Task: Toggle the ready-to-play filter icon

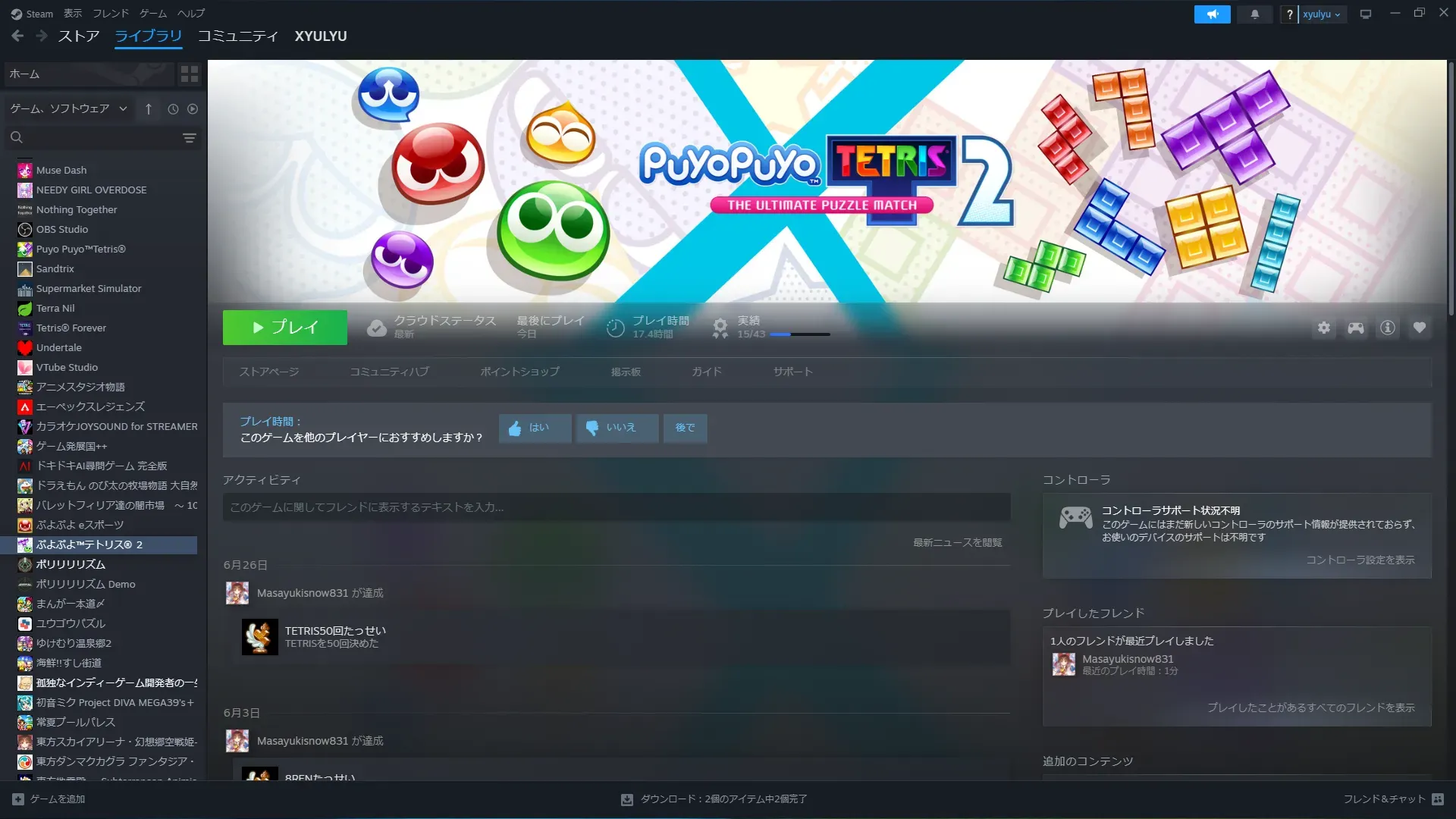Action: (x=193, y=109)
